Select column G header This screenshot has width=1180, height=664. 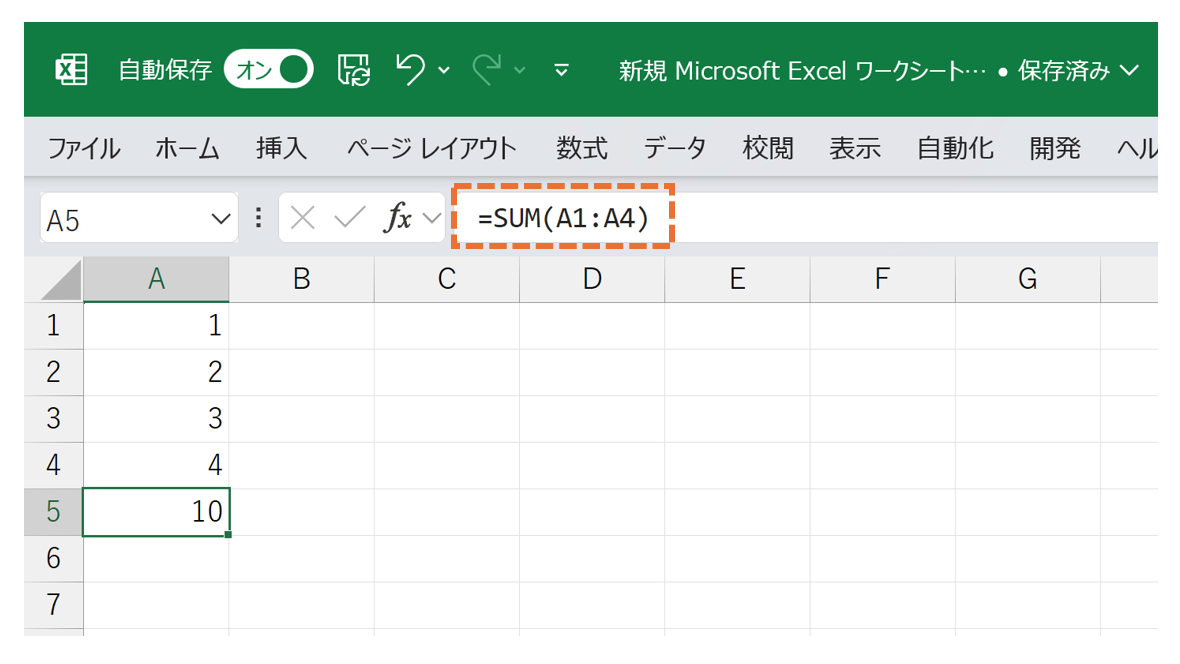pos(1028,279)
